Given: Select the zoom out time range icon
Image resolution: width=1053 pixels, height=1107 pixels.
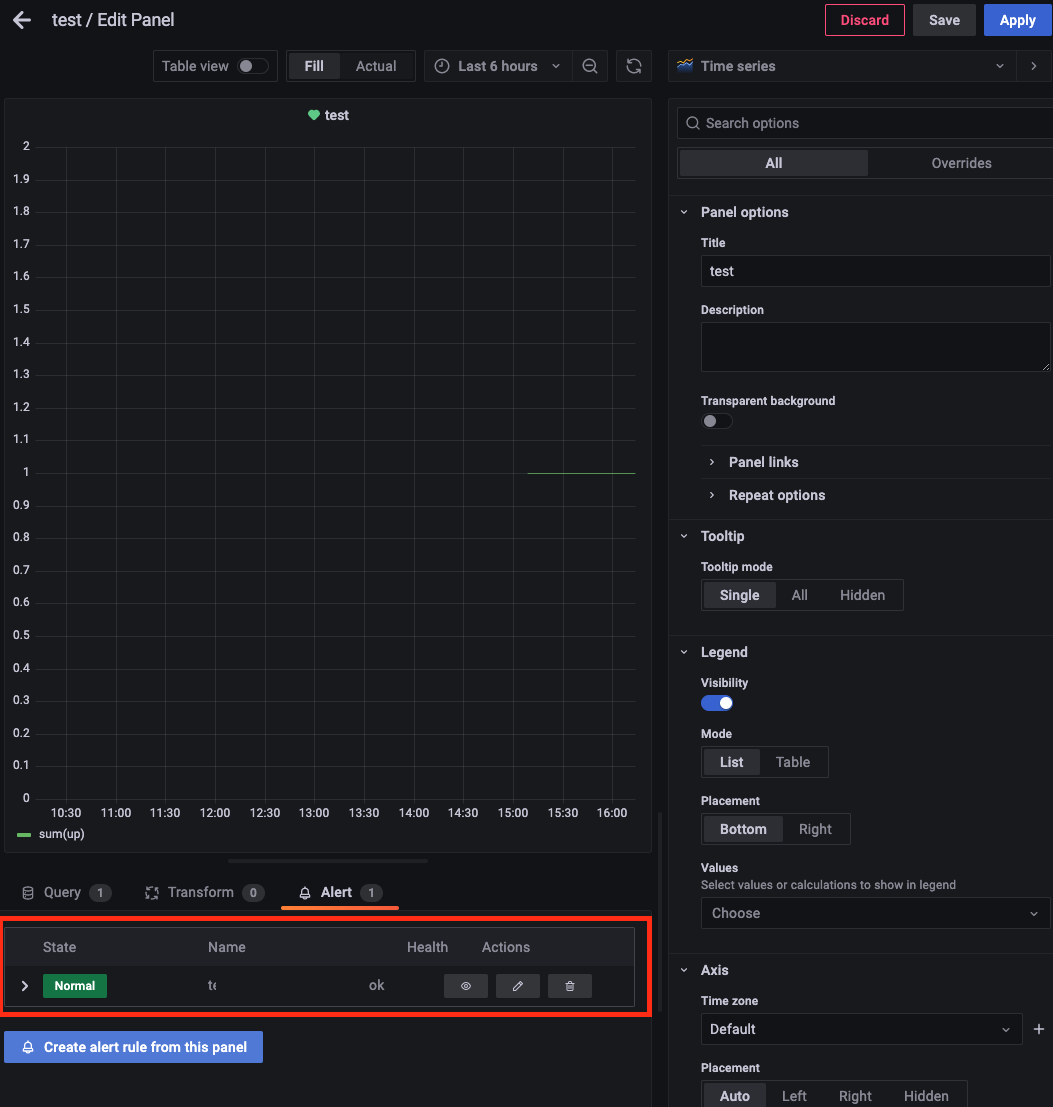Looking at the screenshot, I should (590, 66).
